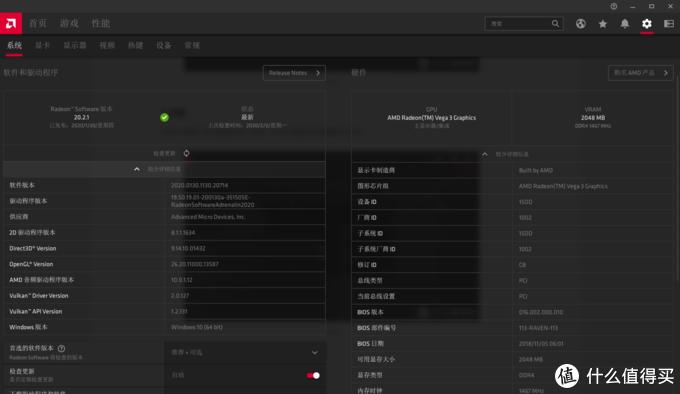
Task: Click the 2048 MB VRAM value
Action: [x=593, y=117]
